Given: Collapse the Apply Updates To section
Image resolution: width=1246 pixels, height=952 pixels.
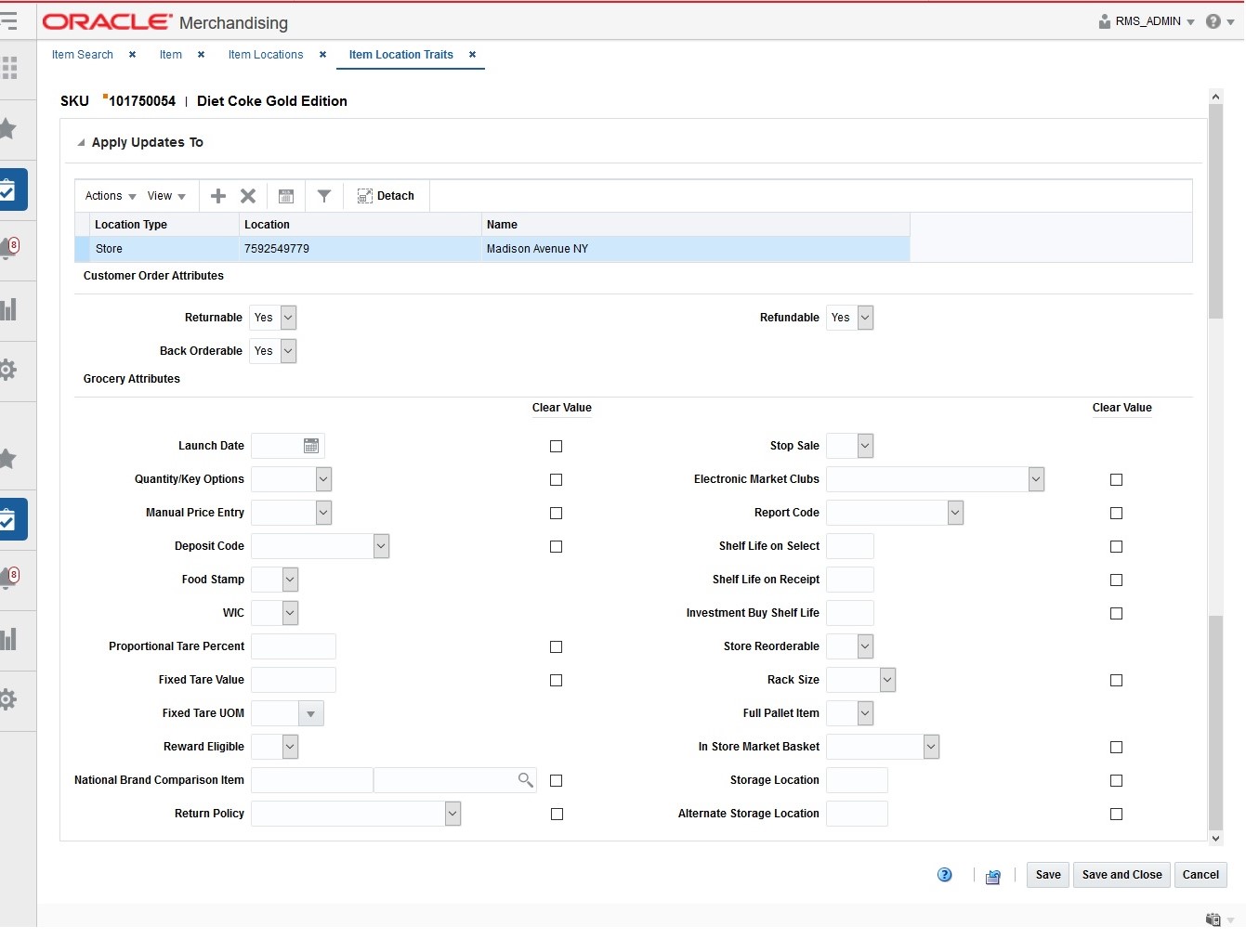Looking at the screenshot, I should pos(81,141).
